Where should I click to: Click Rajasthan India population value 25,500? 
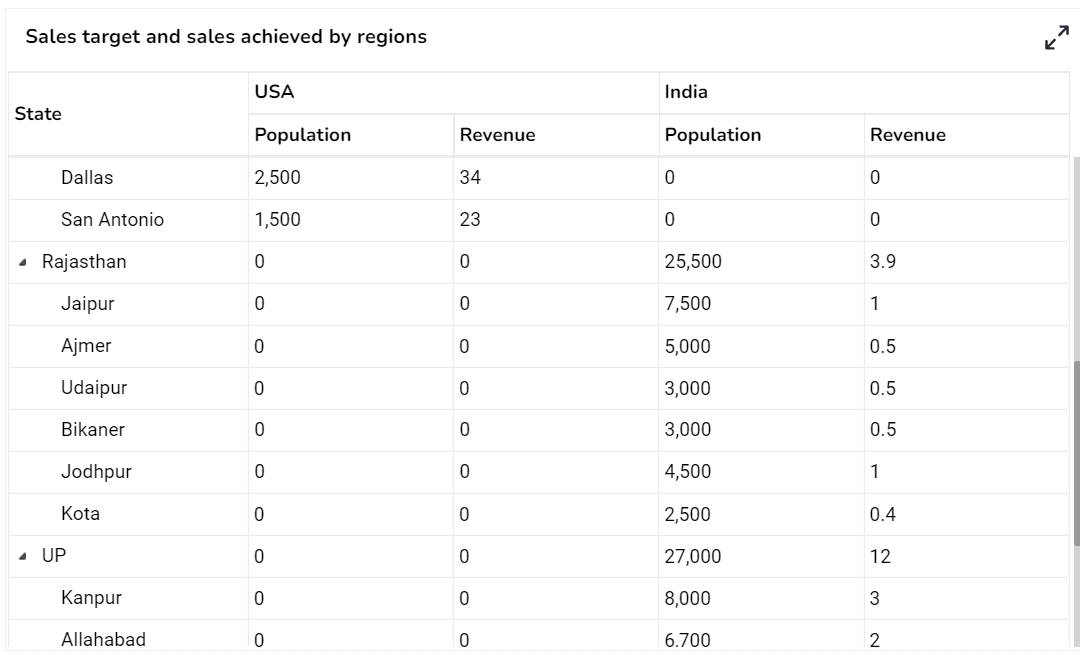pyautogui.click(x=693, y=262)
